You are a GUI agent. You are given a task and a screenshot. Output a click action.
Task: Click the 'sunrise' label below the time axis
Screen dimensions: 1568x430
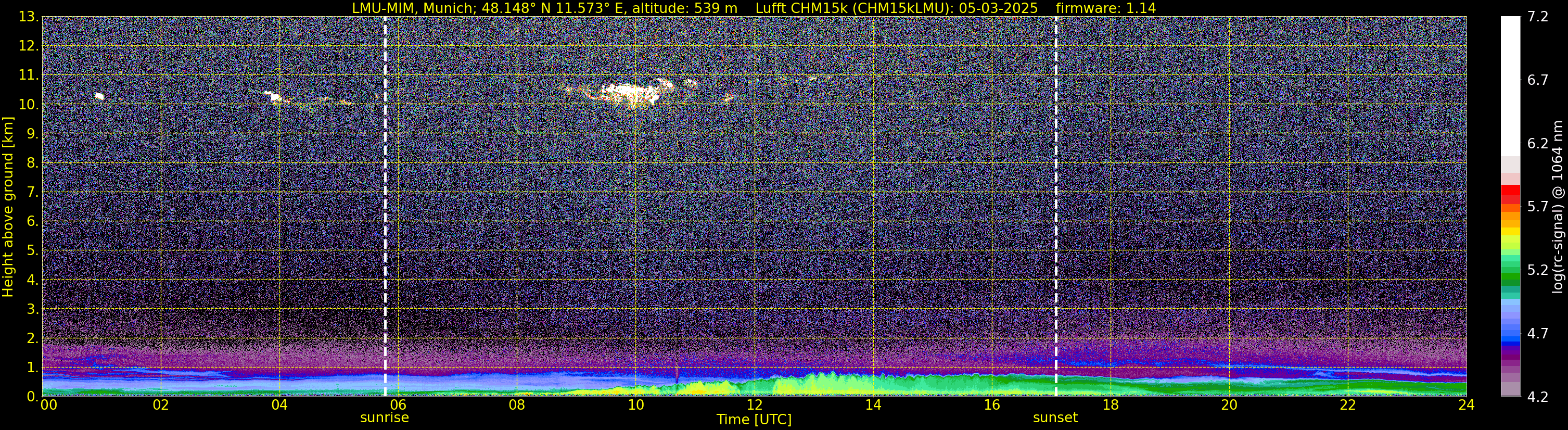coord(385,418)
